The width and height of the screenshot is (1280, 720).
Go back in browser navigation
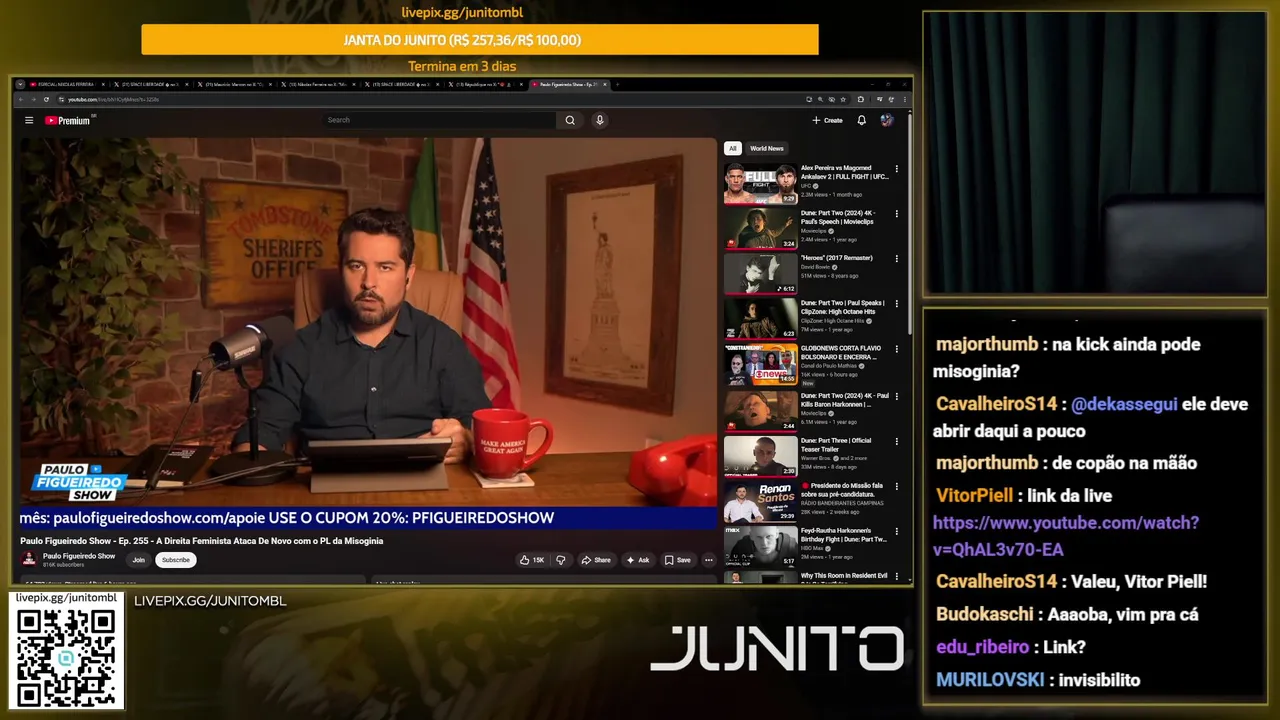coord(20,99)
